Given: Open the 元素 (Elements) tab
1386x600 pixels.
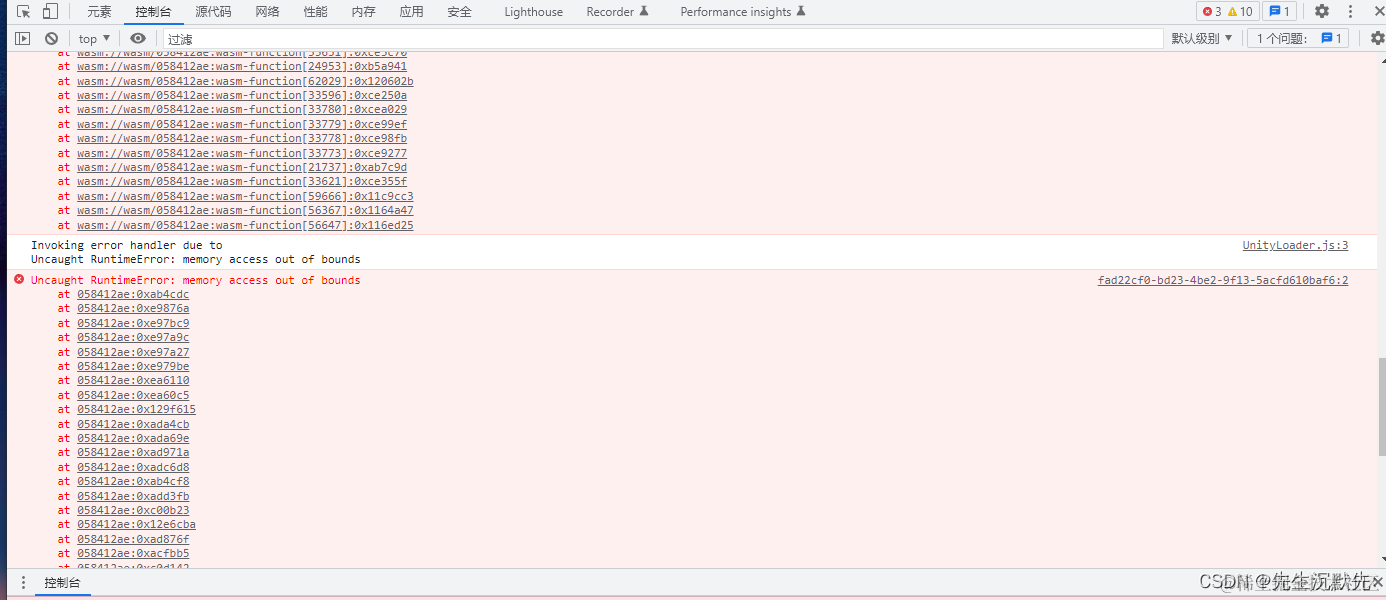Looking at the screenshot, I should 99,12.
